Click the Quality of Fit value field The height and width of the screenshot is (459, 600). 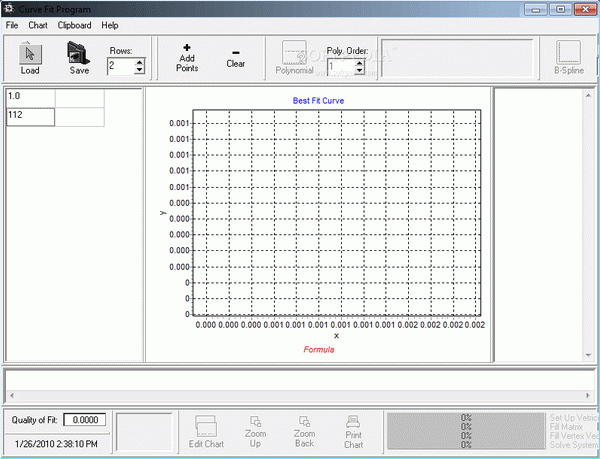[x=85, y=421]
